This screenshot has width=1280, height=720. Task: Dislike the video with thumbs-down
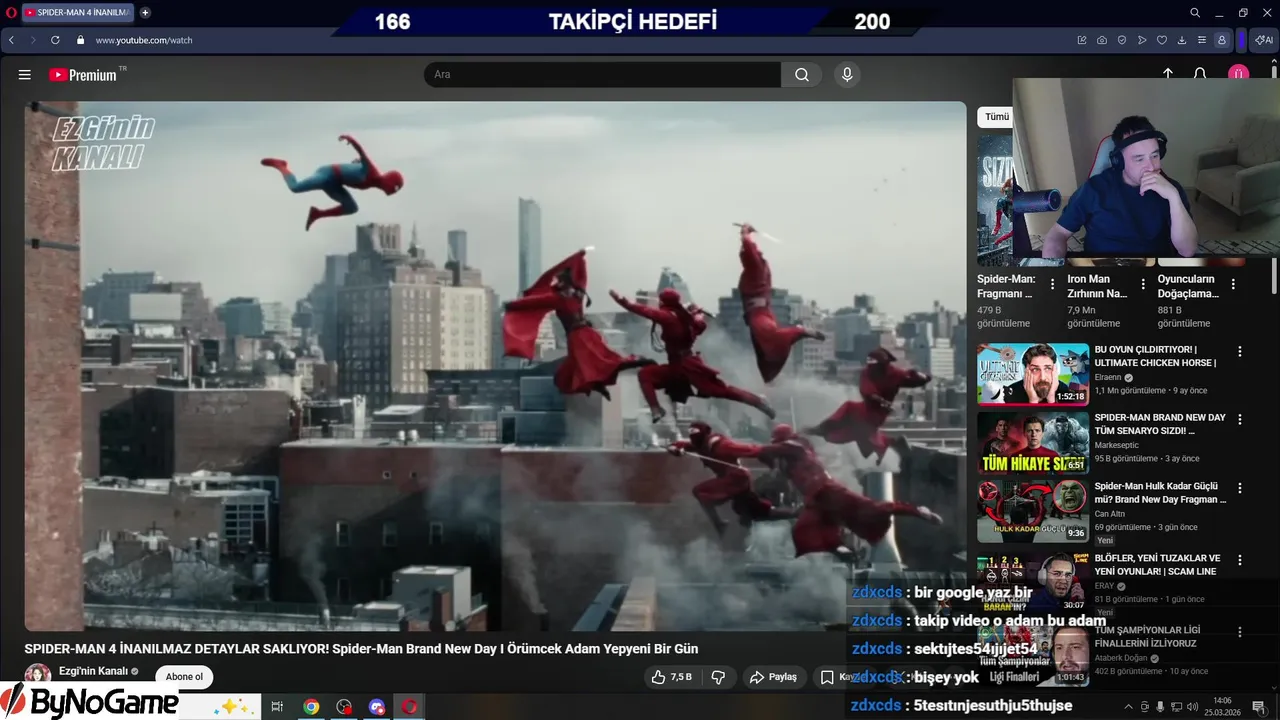[x=718, y=677]
